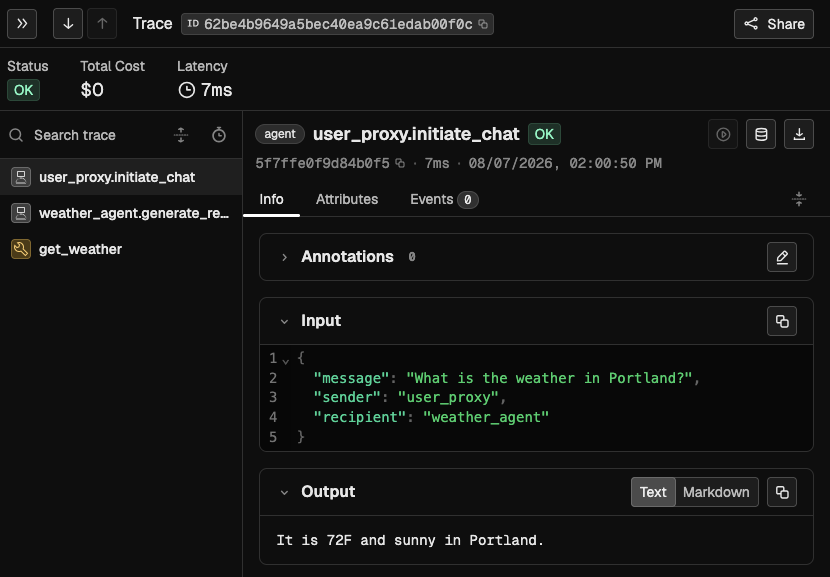Copy the Input JSON
The image size is (830, 577).
point(782,321)
